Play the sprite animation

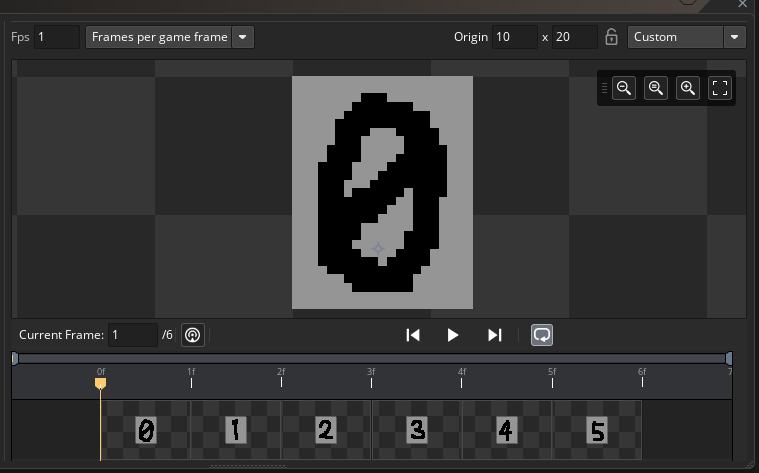[453, 335]
